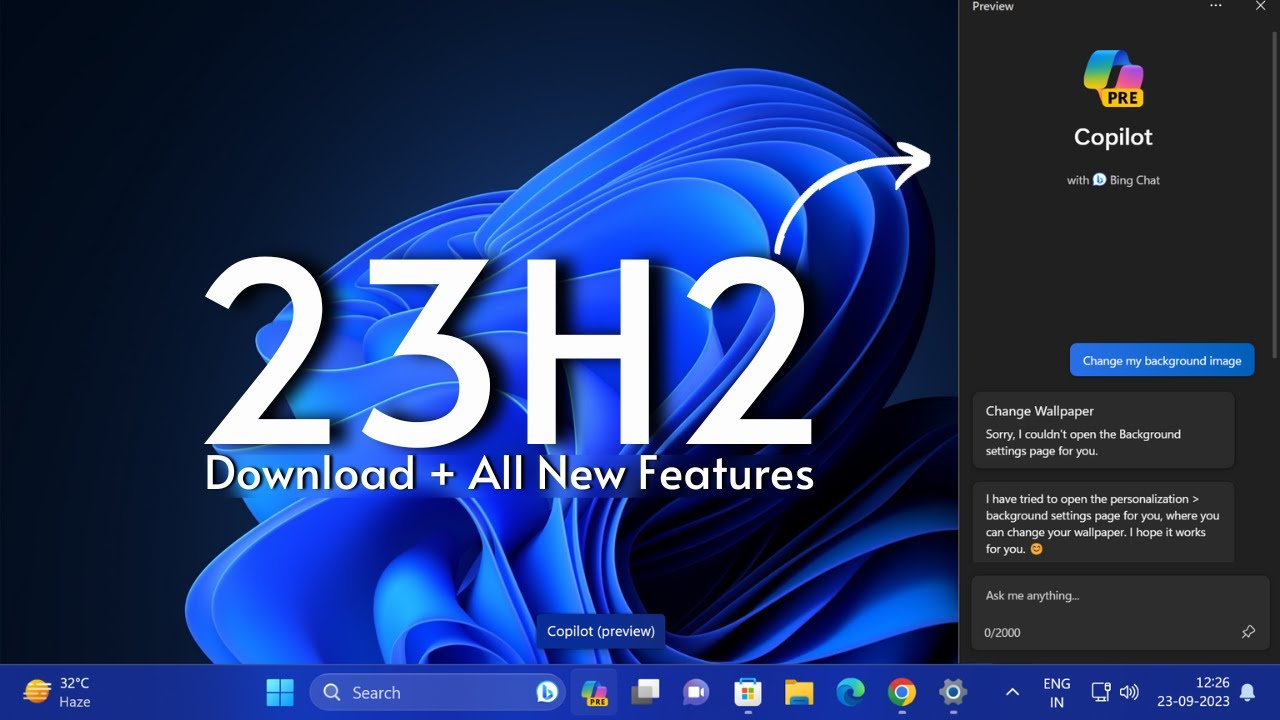
Task: Click the taskbar Search box
Action: click(x=436, y=692)
